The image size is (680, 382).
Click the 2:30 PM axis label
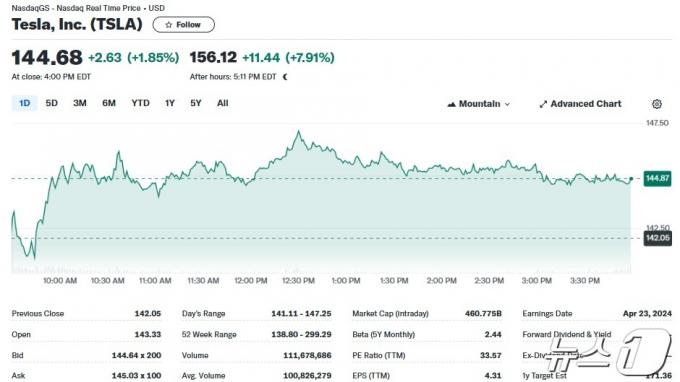[x=489, y=281]
